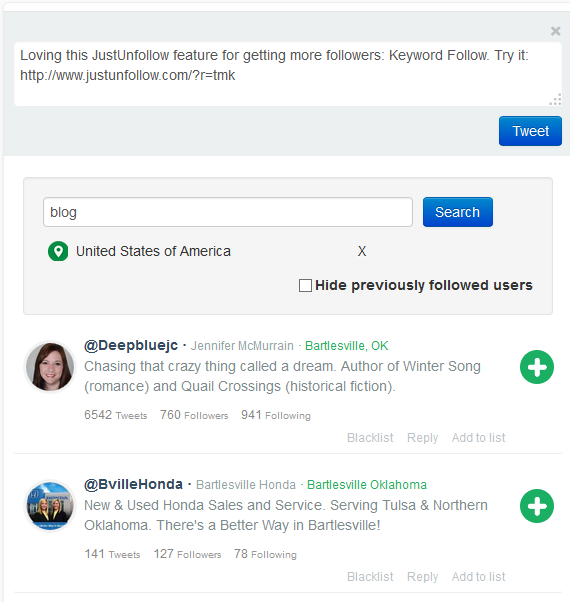Grab the tweet text area resize handle

[555, 99]
